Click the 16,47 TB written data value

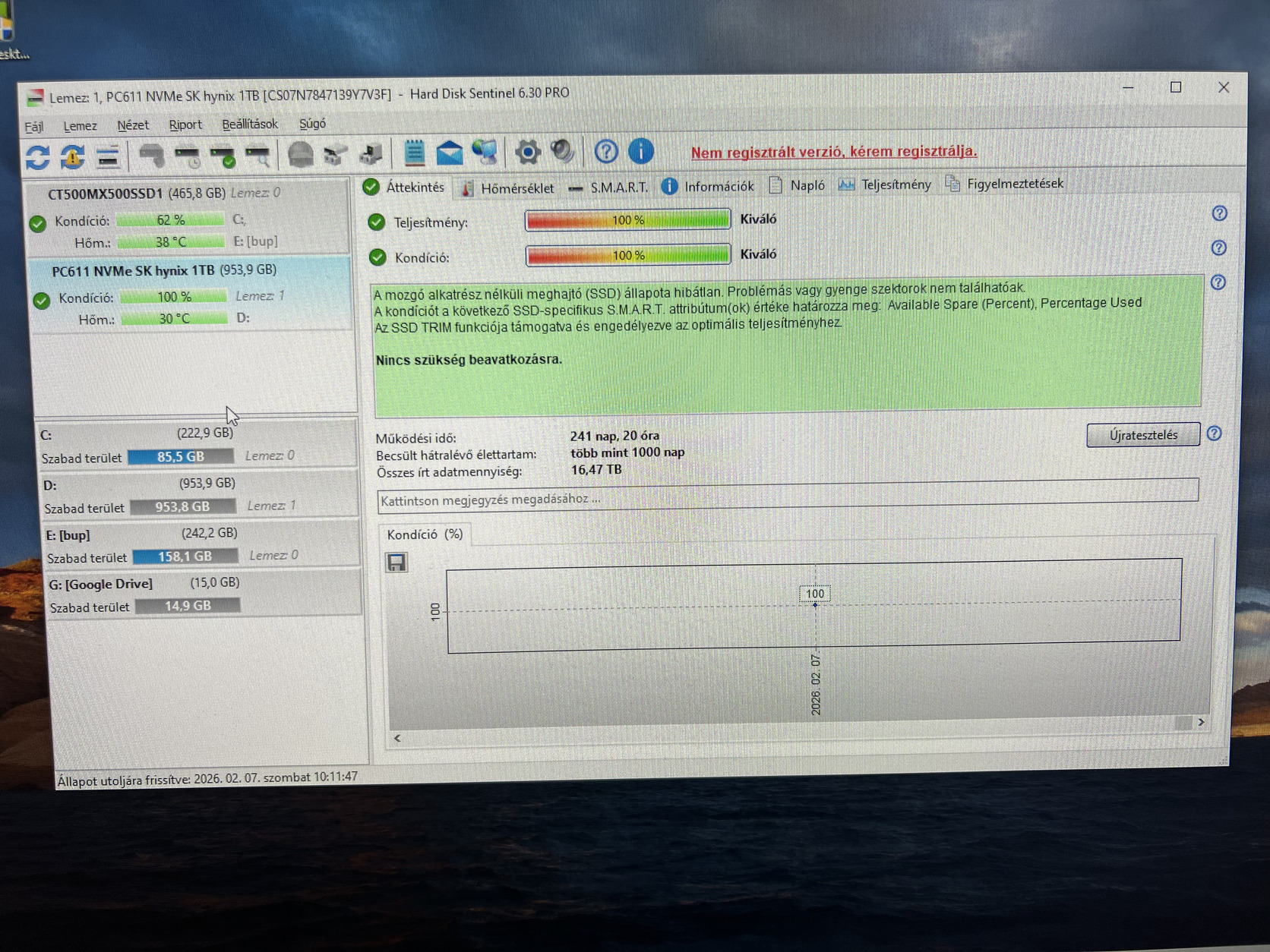pyautogui.click(x=596, y=470)
